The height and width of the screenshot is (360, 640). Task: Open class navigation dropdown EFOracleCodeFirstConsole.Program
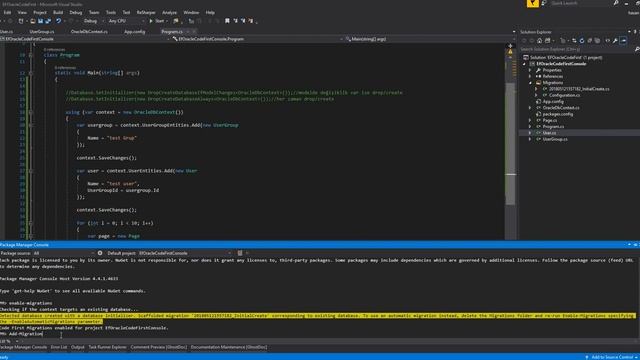tap(256, 39)
